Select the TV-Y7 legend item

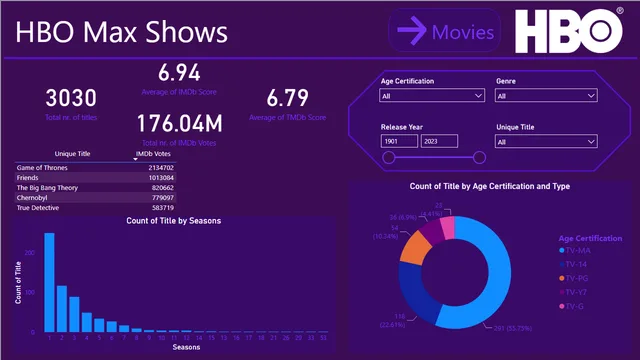pyautogui.click(x=573, y=292)
